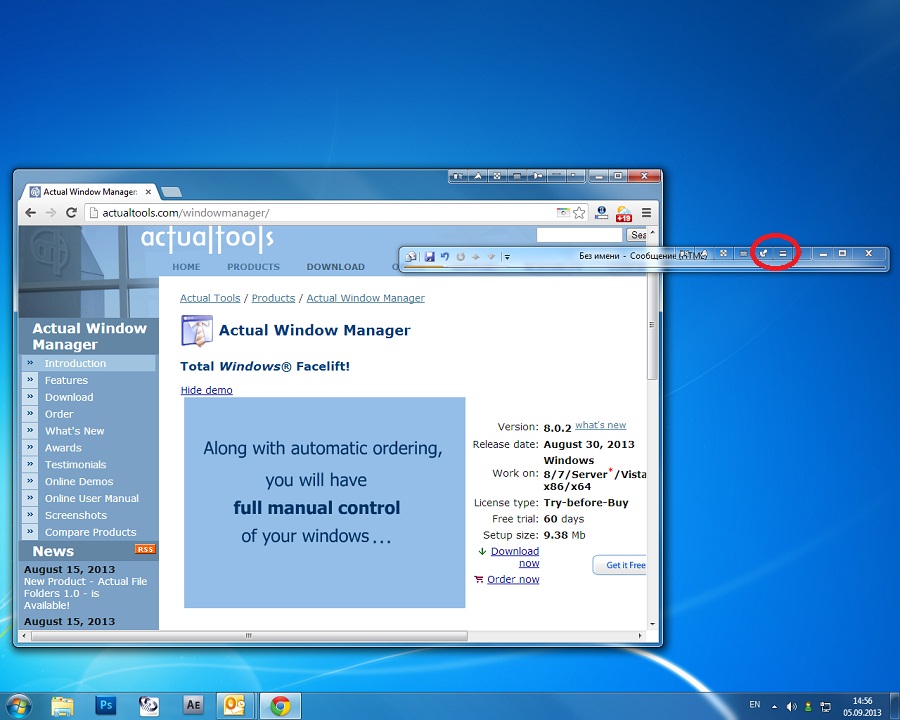Click the forward arrow in Chrome
This screenshot has height=720, width=900.
[x=51, y=212]
